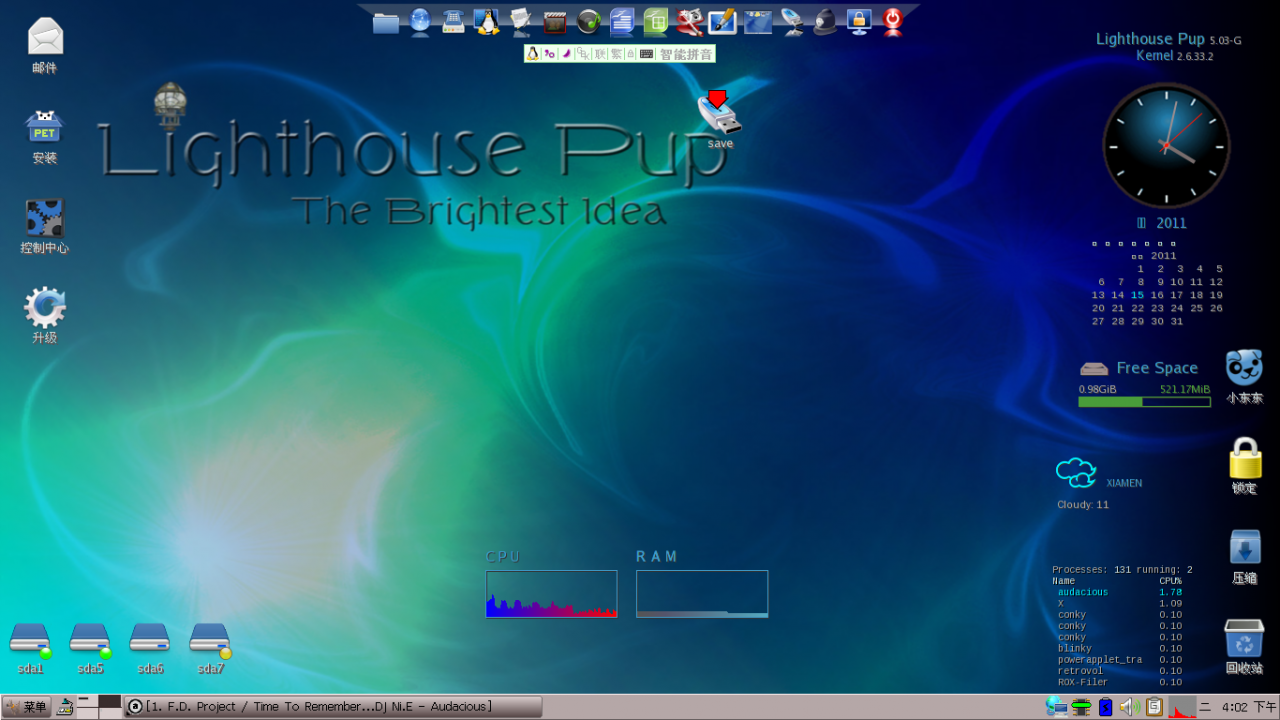Toggle the 联 association button on input bar

click(600, 54)
